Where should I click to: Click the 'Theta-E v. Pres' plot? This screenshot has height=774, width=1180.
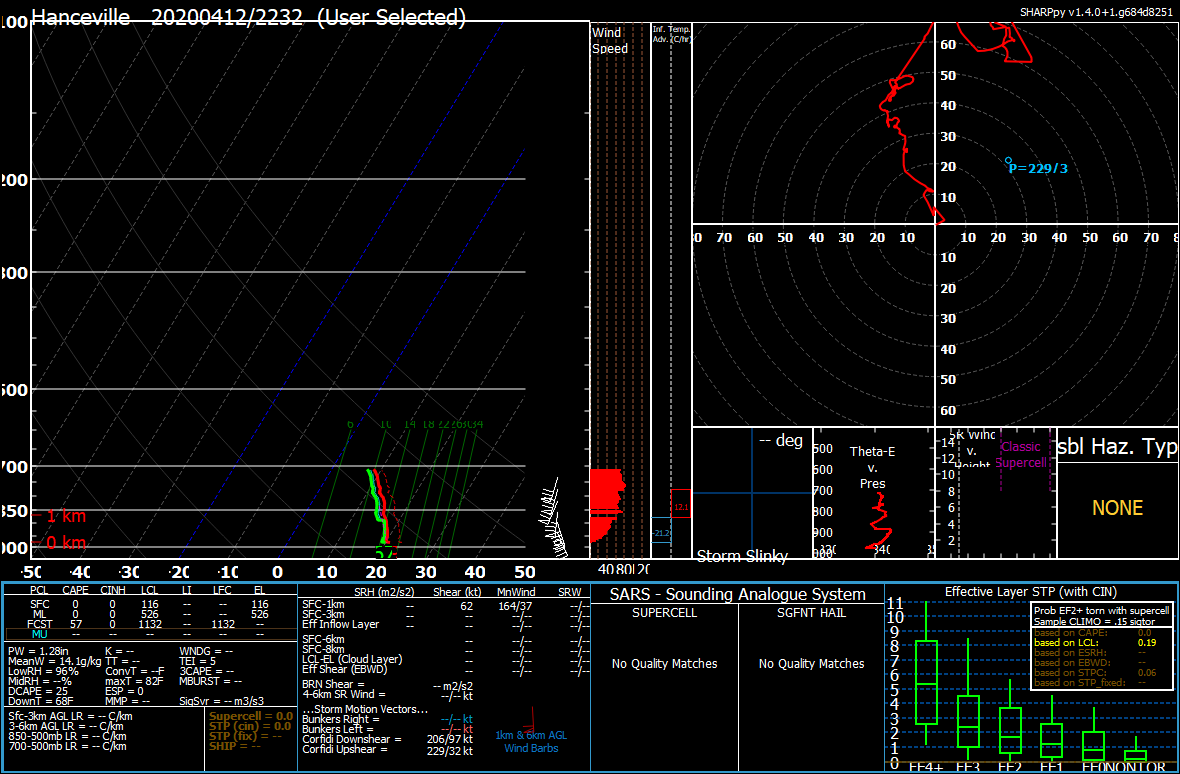tap(873, 493)
